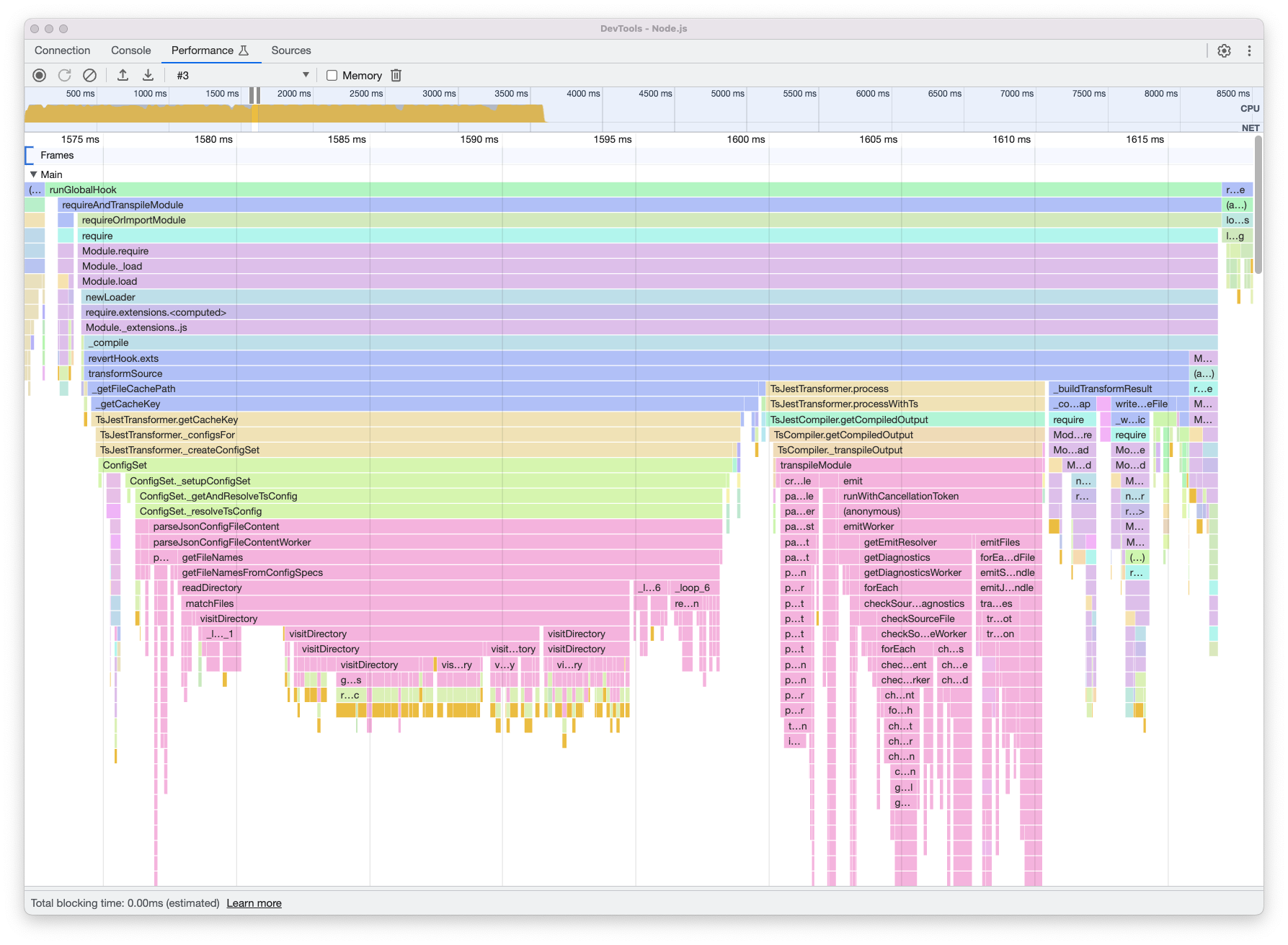The image size is (1288, 945).
Task: Click the emitWorker call frame
Action: (x=941, y=526)
